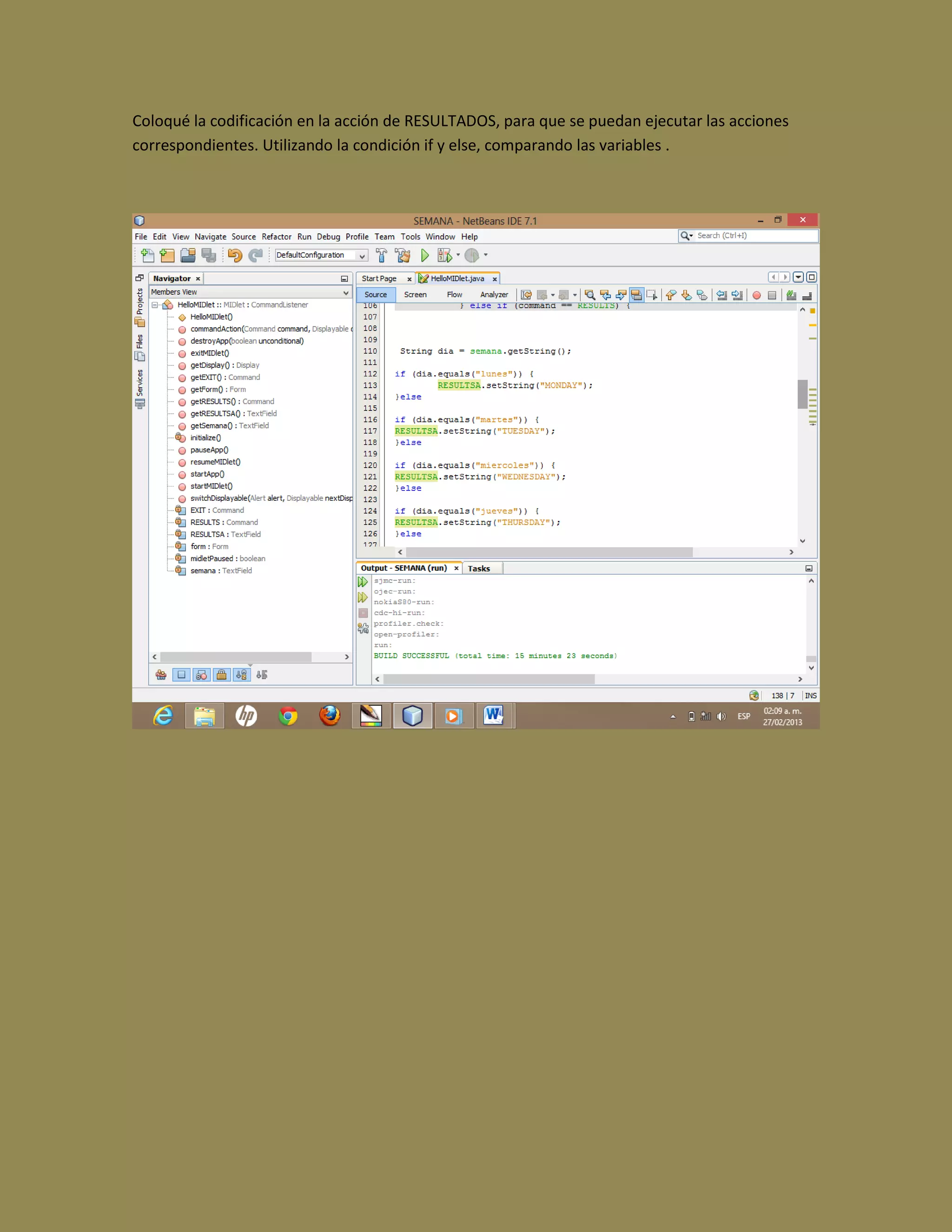Click the New File toolbar icon

point(148,256)
